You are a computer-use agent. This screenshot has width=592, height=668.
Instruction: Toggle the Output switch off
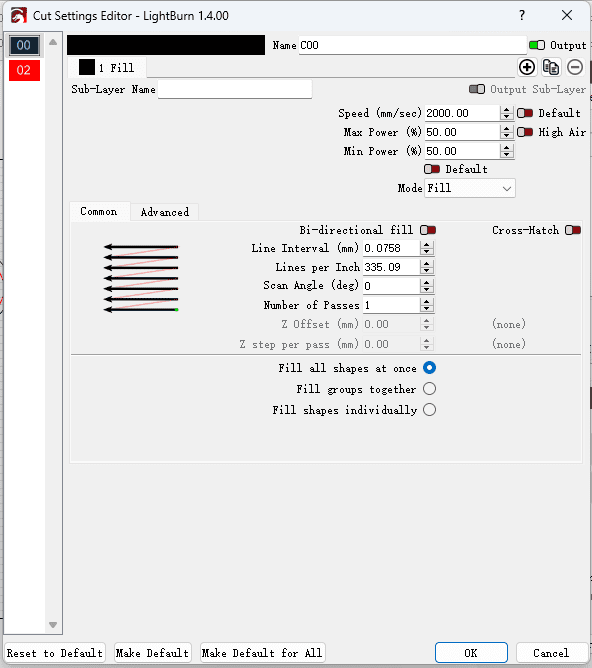(x=537, y=45)
